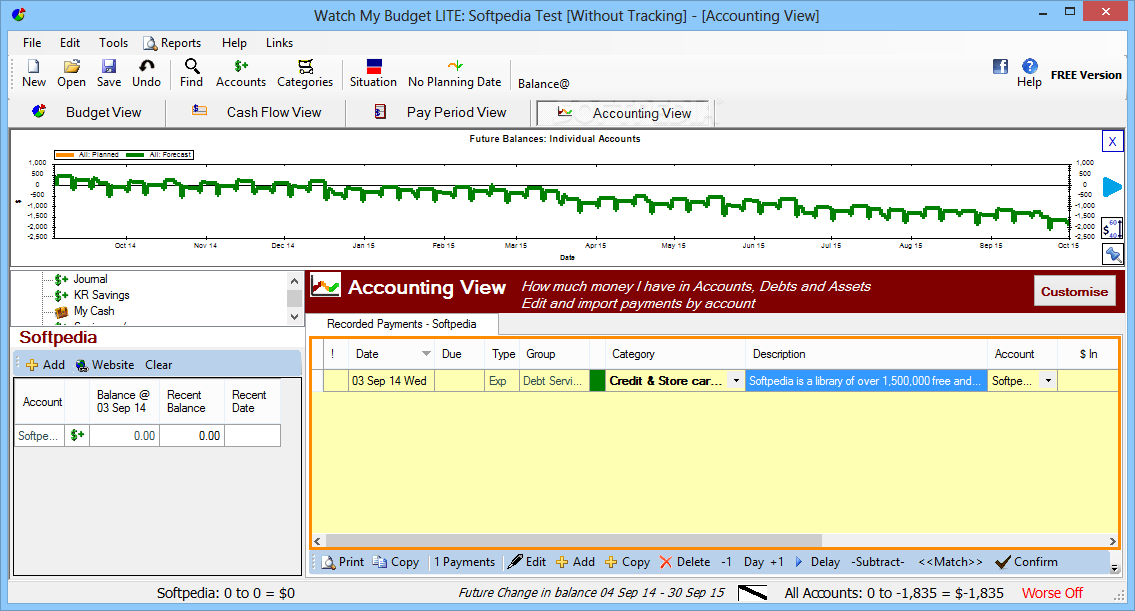Open the Reports menu
This screenshot has width=1135, height=611.
click(172, 43)
